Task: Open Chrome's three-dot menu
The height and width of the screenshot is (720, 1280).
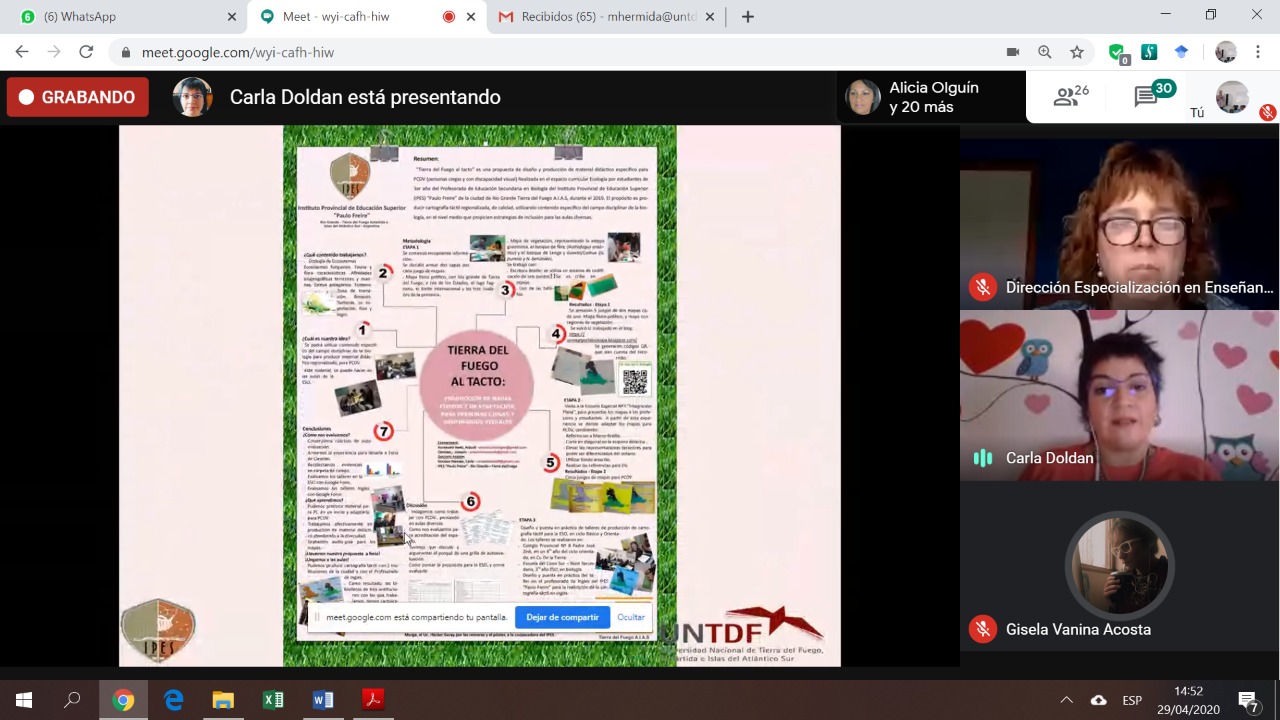Action: click(1258, 52)
